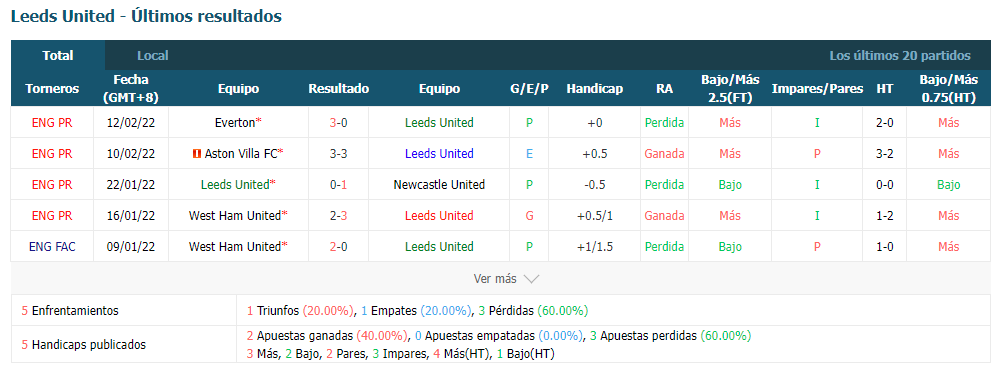Click the Handicap column header
The height and width of the screenshot is (371, 999).
594,89
